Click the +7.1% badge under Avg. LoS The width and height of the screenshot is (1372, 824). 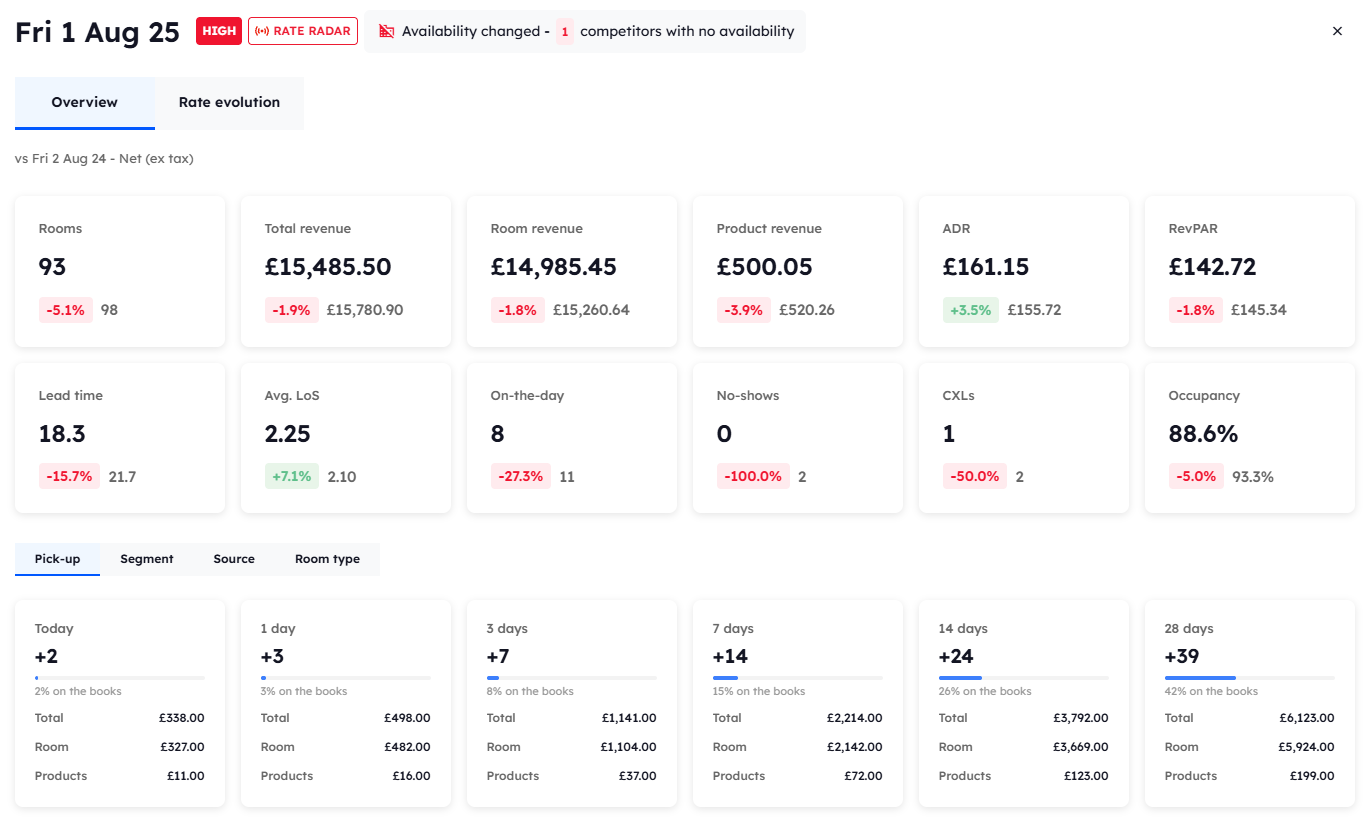click(292, 477)
